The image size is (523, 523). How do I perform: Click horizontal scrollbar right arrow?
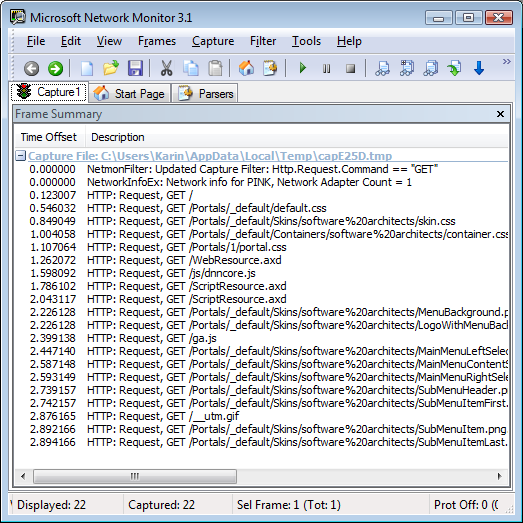click(500, 476)
